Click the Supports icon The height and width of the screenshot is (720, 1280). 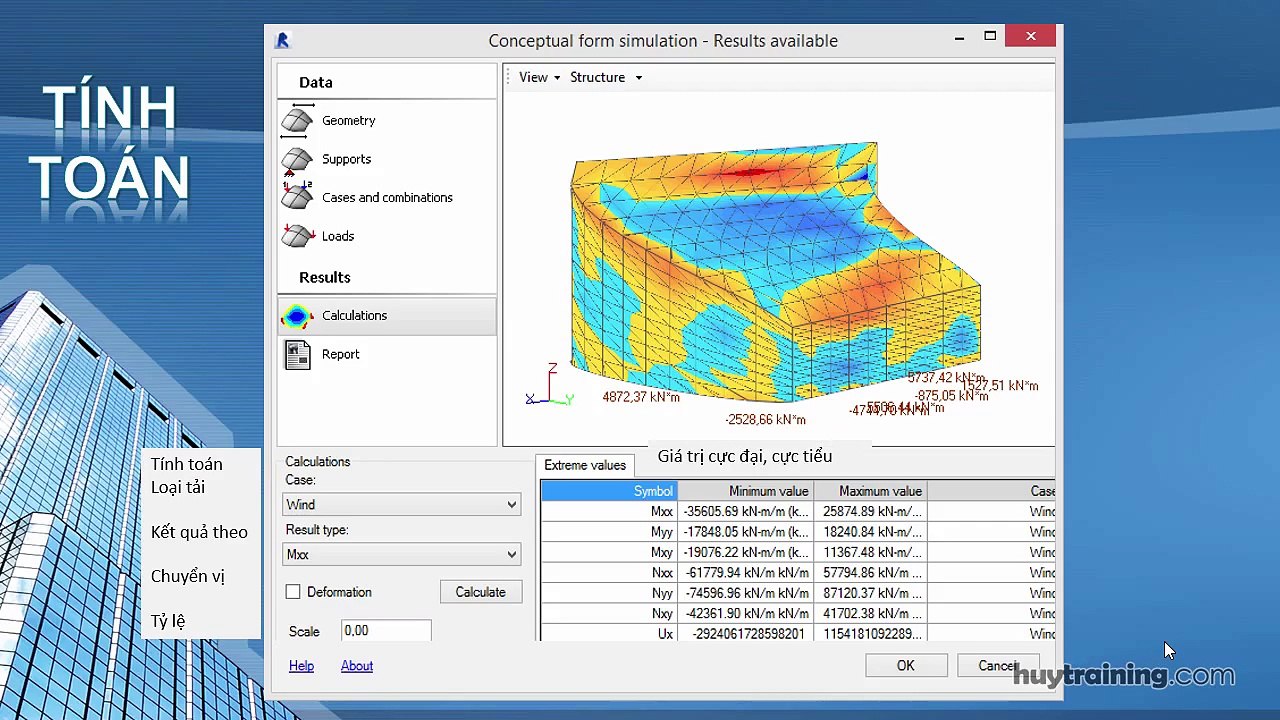coord(297,159)
